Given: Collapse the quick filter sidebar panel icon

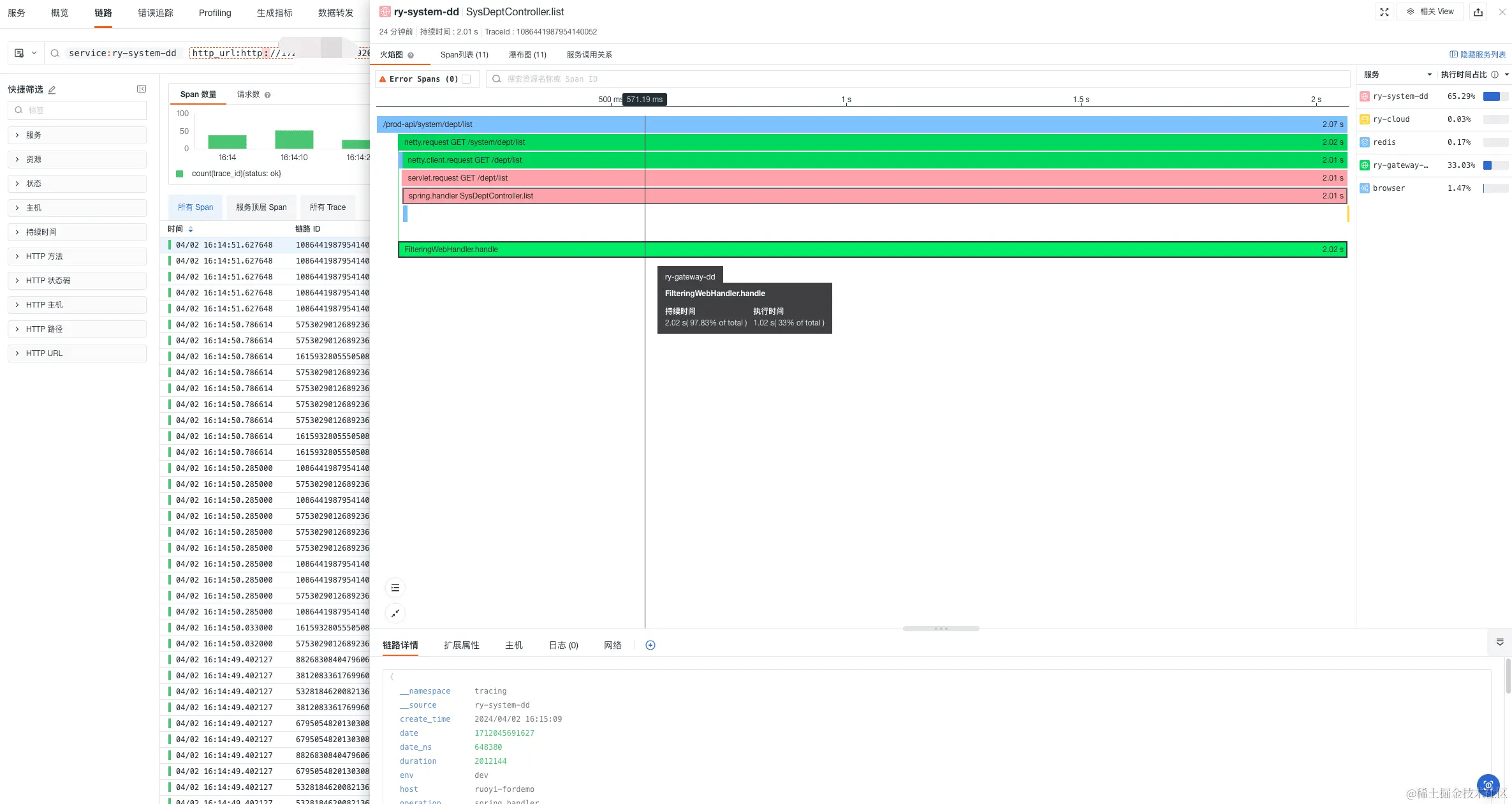Looking at the screenshot, I should [x=142, y=89].
